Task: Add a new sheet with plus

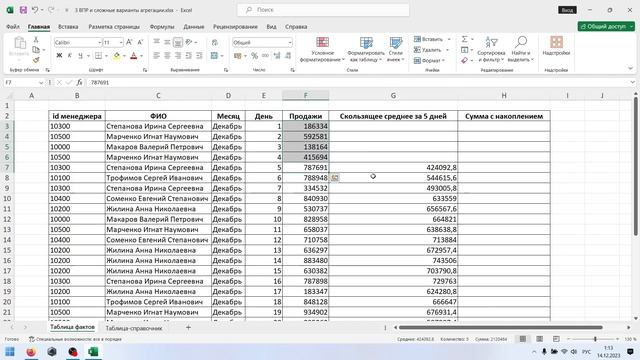Action: click(189, 327)
